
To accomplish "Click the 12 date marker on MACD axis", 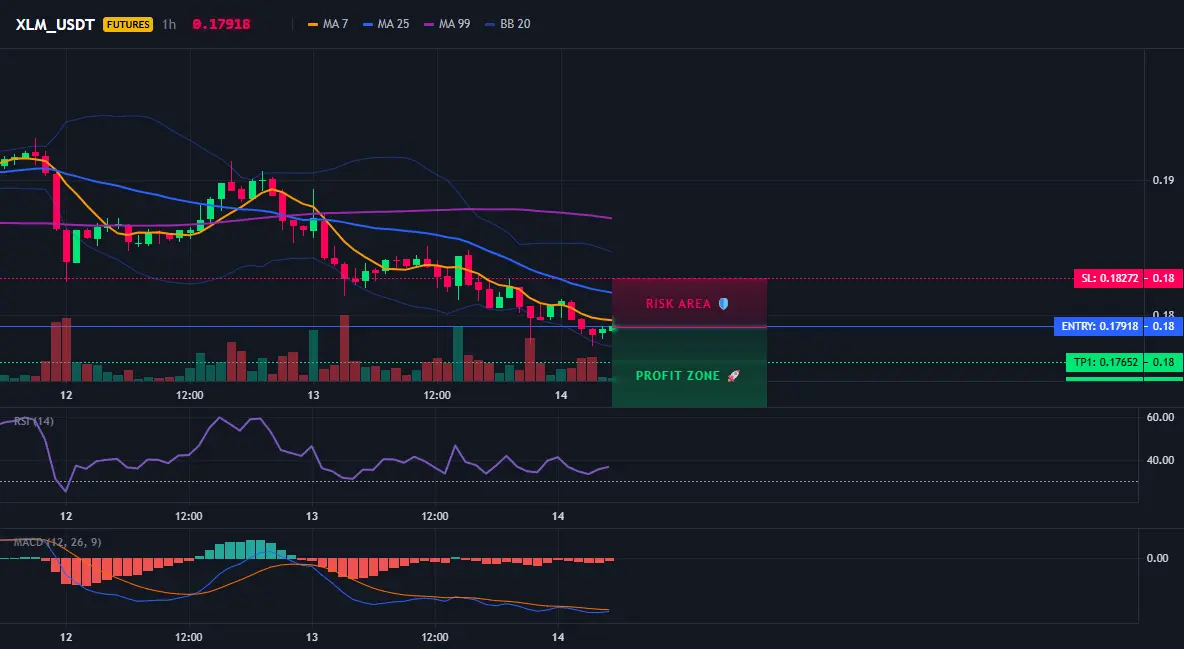I will click(66, 637).
